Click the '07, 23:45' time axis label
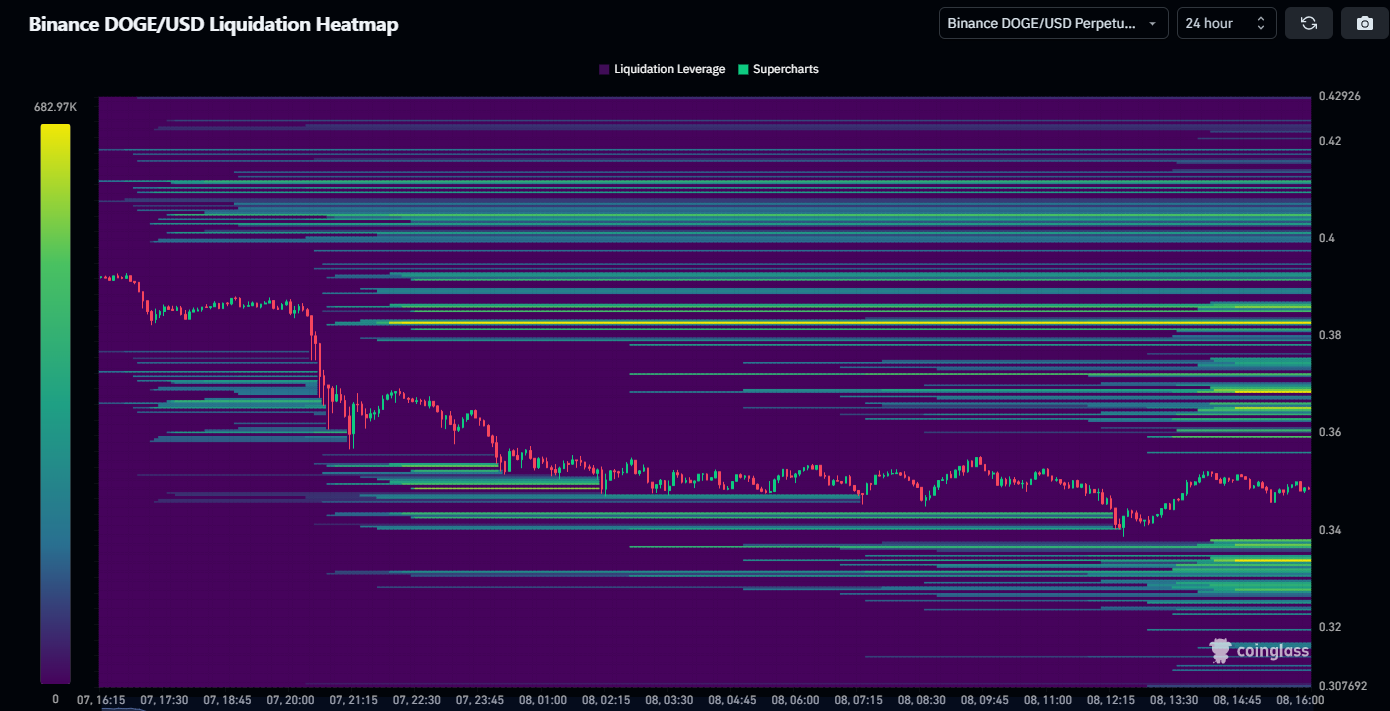The image size is (1390, 711). pos(479,700)
